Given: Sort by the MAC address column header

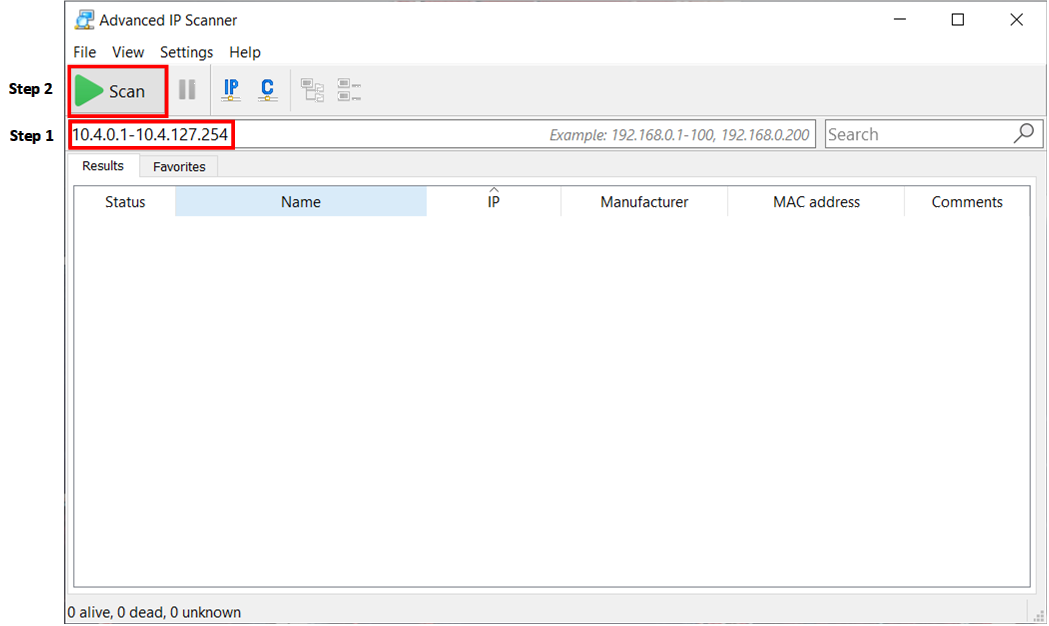Looking at the screenshot, I should pyautogui.click(x=816, y=202).
